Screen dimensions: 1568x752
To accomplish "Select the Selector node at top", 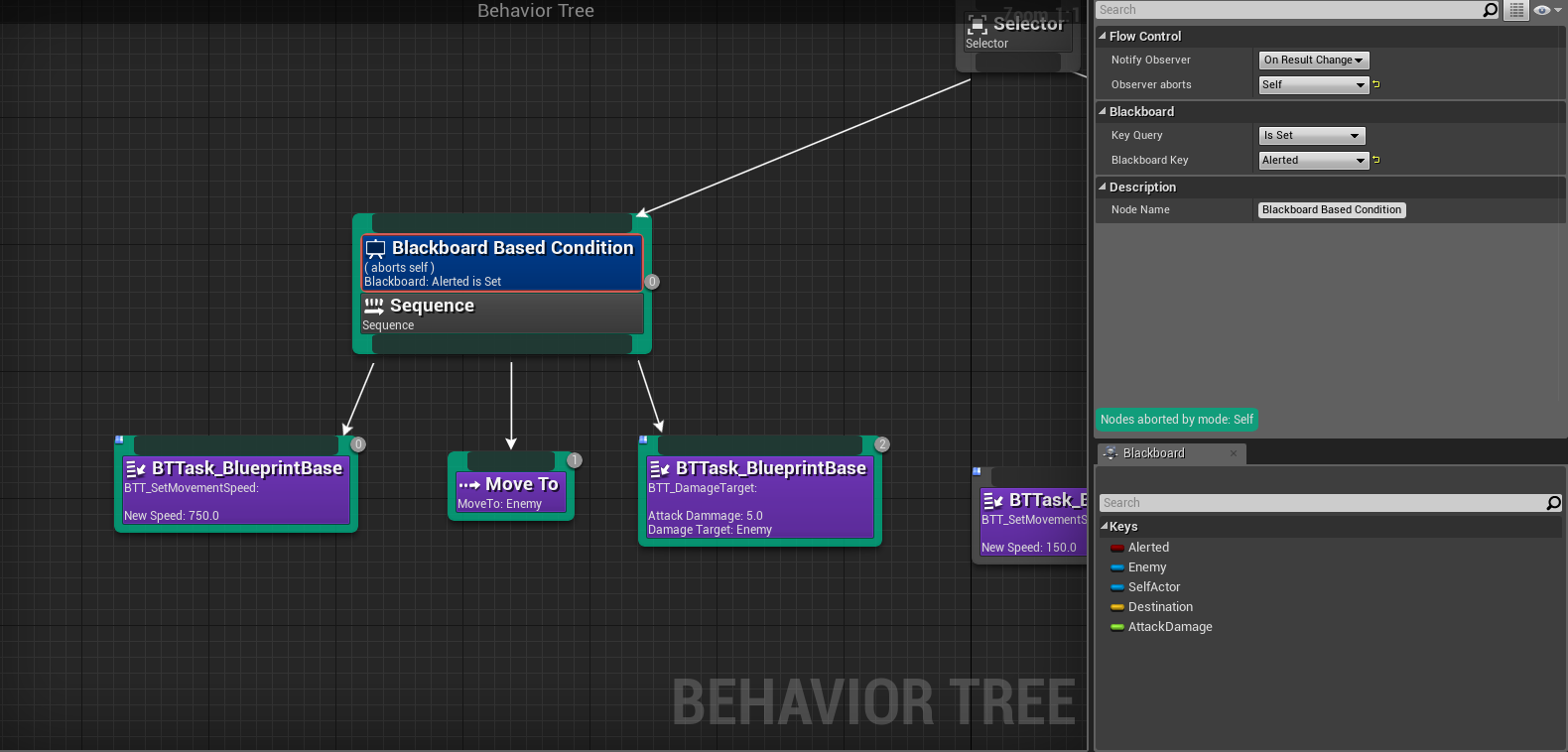I will click(1018, 33).
